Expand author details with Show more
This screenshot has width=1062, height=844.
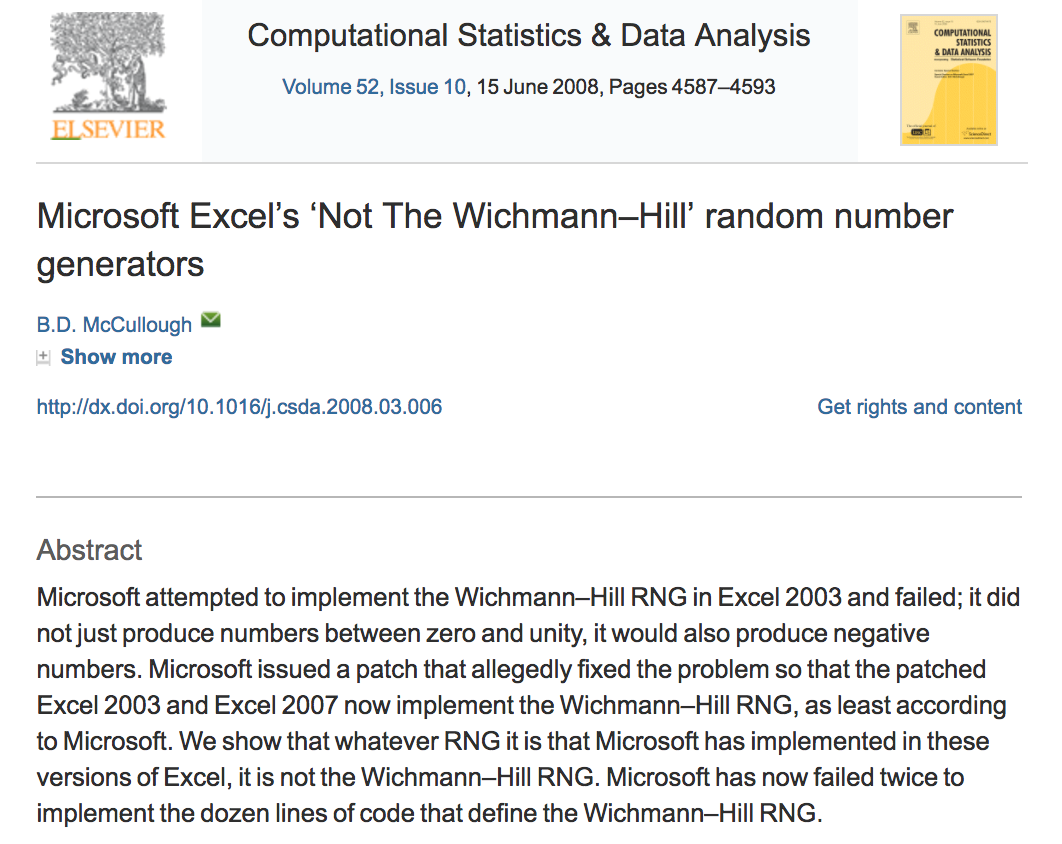116,357
